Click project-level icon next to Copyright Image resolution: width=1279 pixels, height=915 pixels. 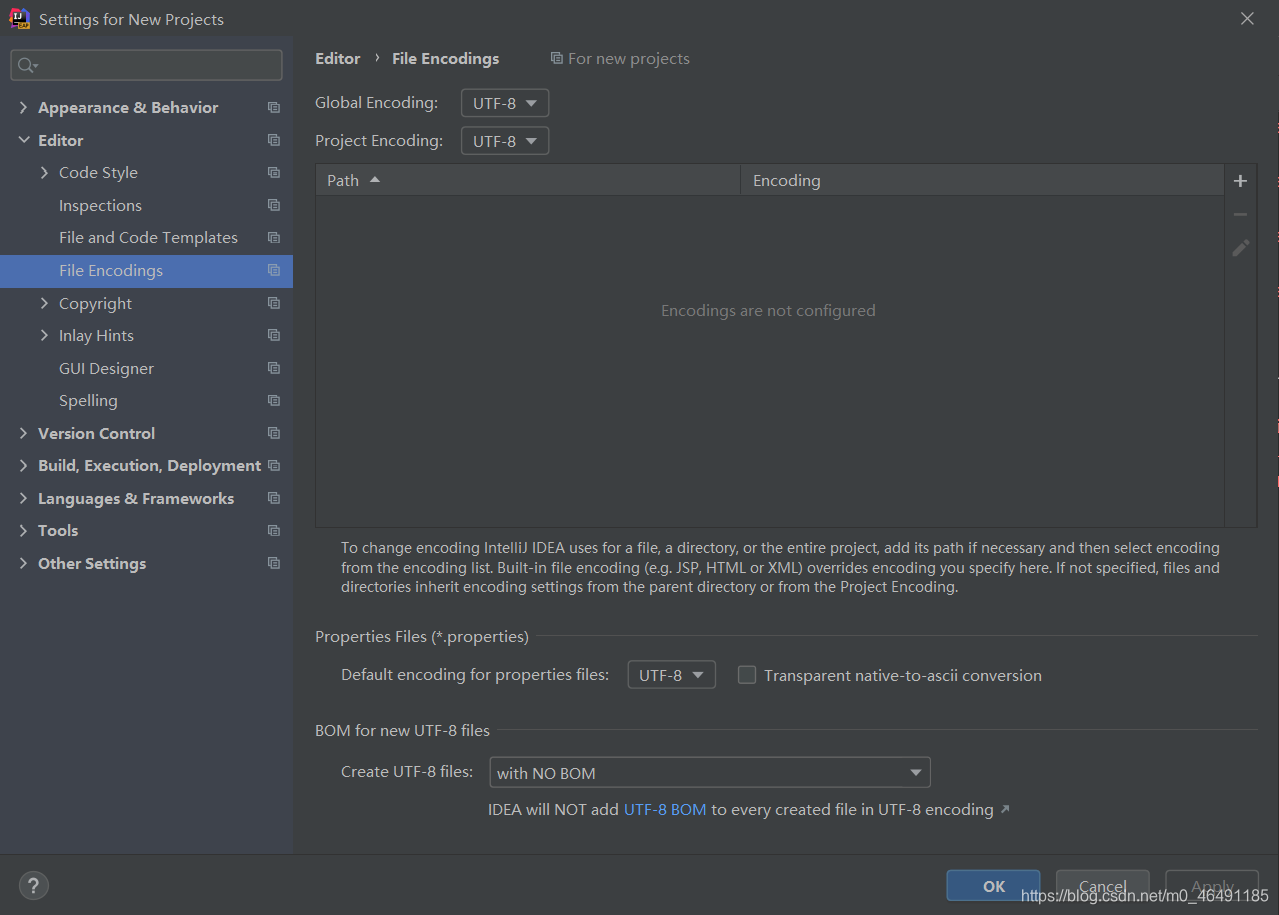pyautogui.click(x=273, y=303)
